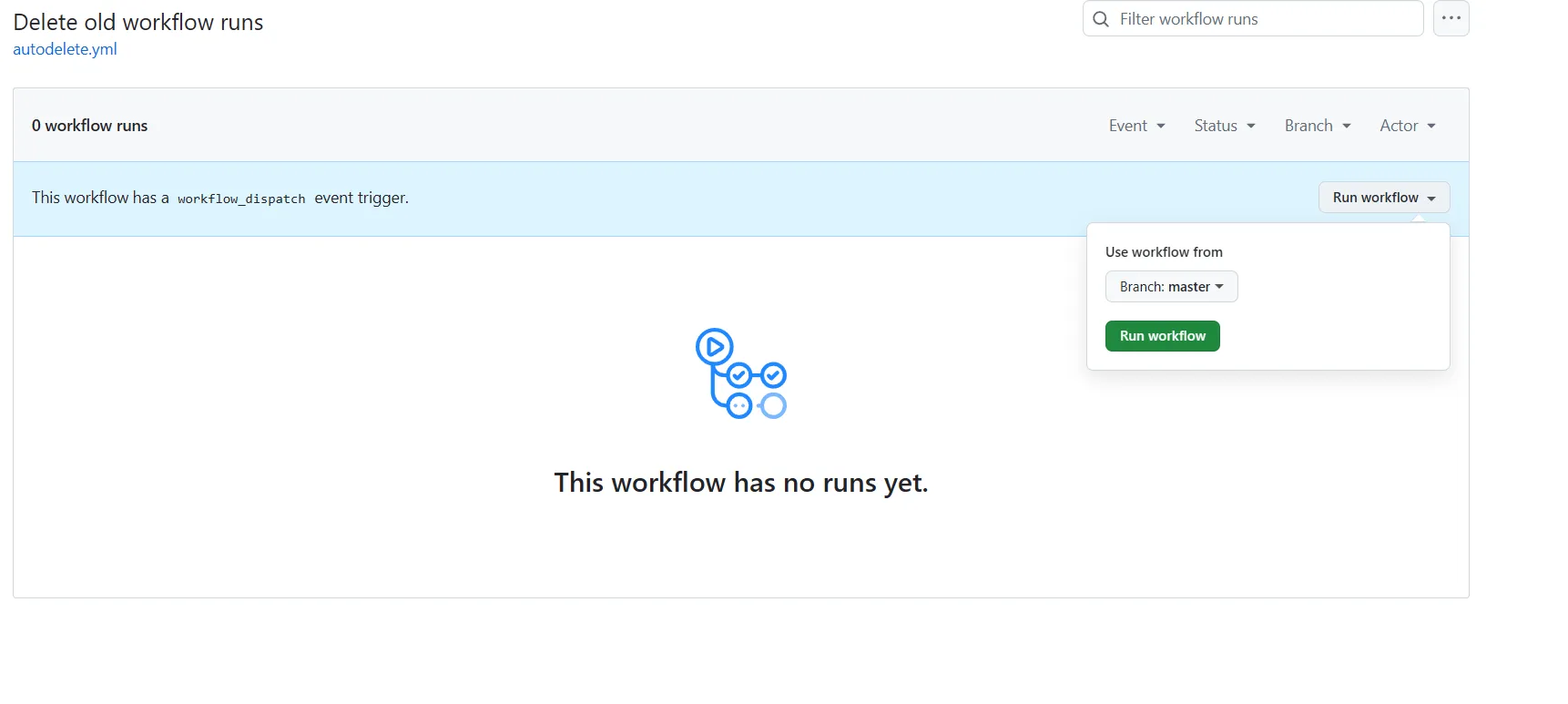Open the Actor filter dropdown

point(1407,126)
